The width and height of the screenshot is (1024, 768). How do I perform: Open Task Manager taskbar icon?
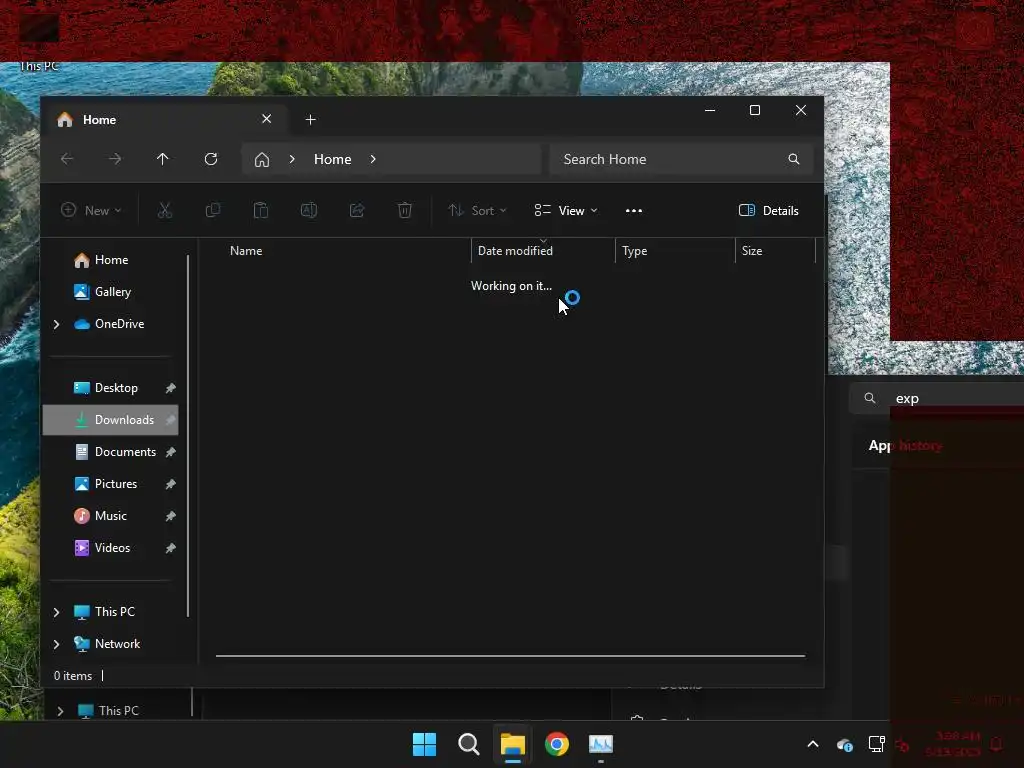point(601,744)
